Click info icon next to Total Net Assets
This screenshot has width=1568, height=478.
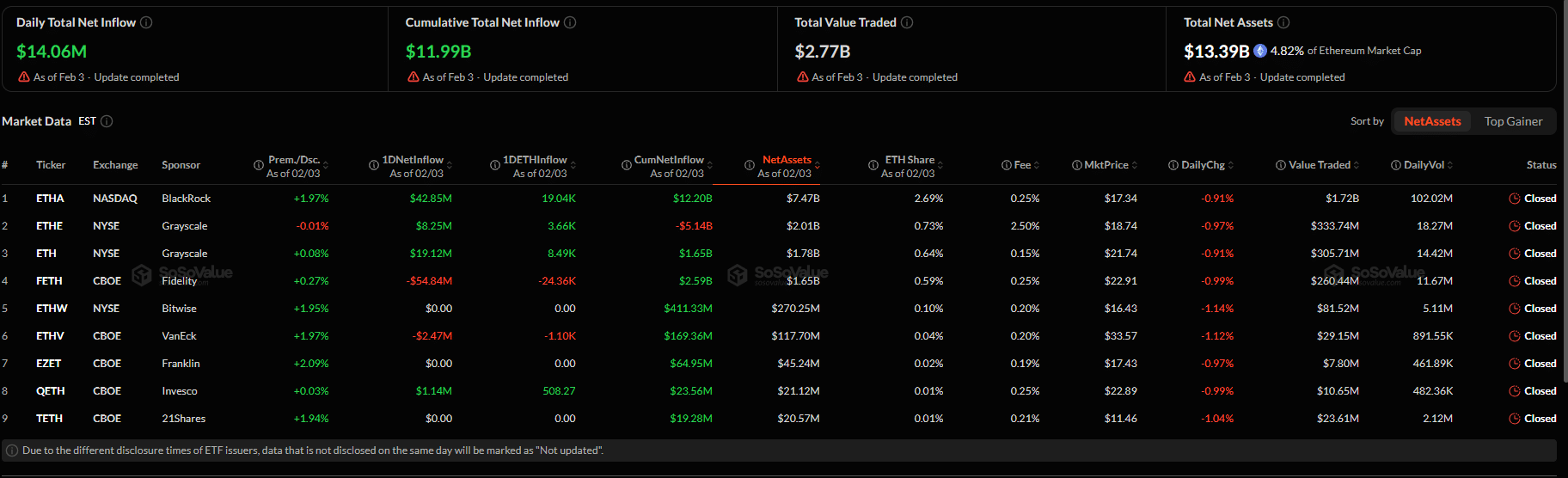[x=1283, y=22]
